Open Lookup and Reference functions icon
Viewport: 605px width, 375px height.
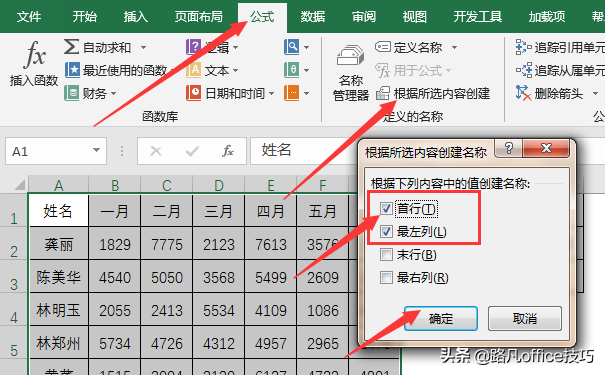[x=291, y=47]
